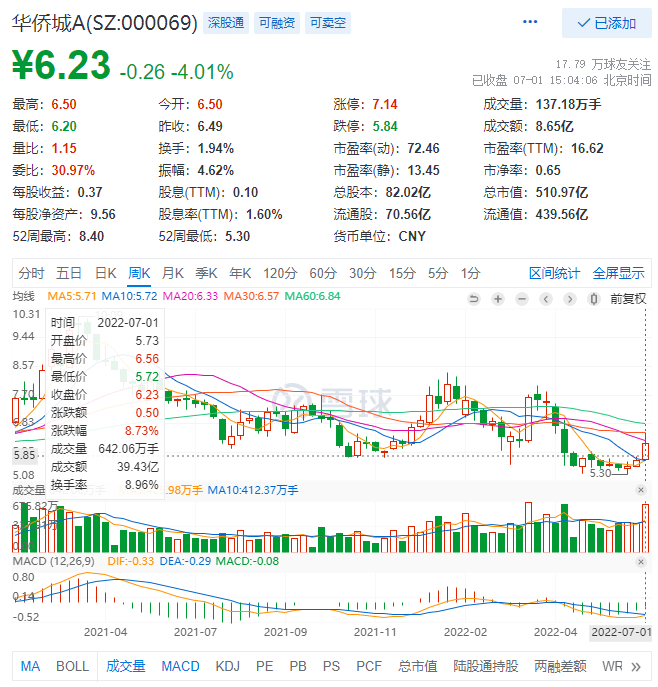Click the 可卖空 tag
Image resolution: width=658 pixels, height=687 pixels.
tap(328, 23)
